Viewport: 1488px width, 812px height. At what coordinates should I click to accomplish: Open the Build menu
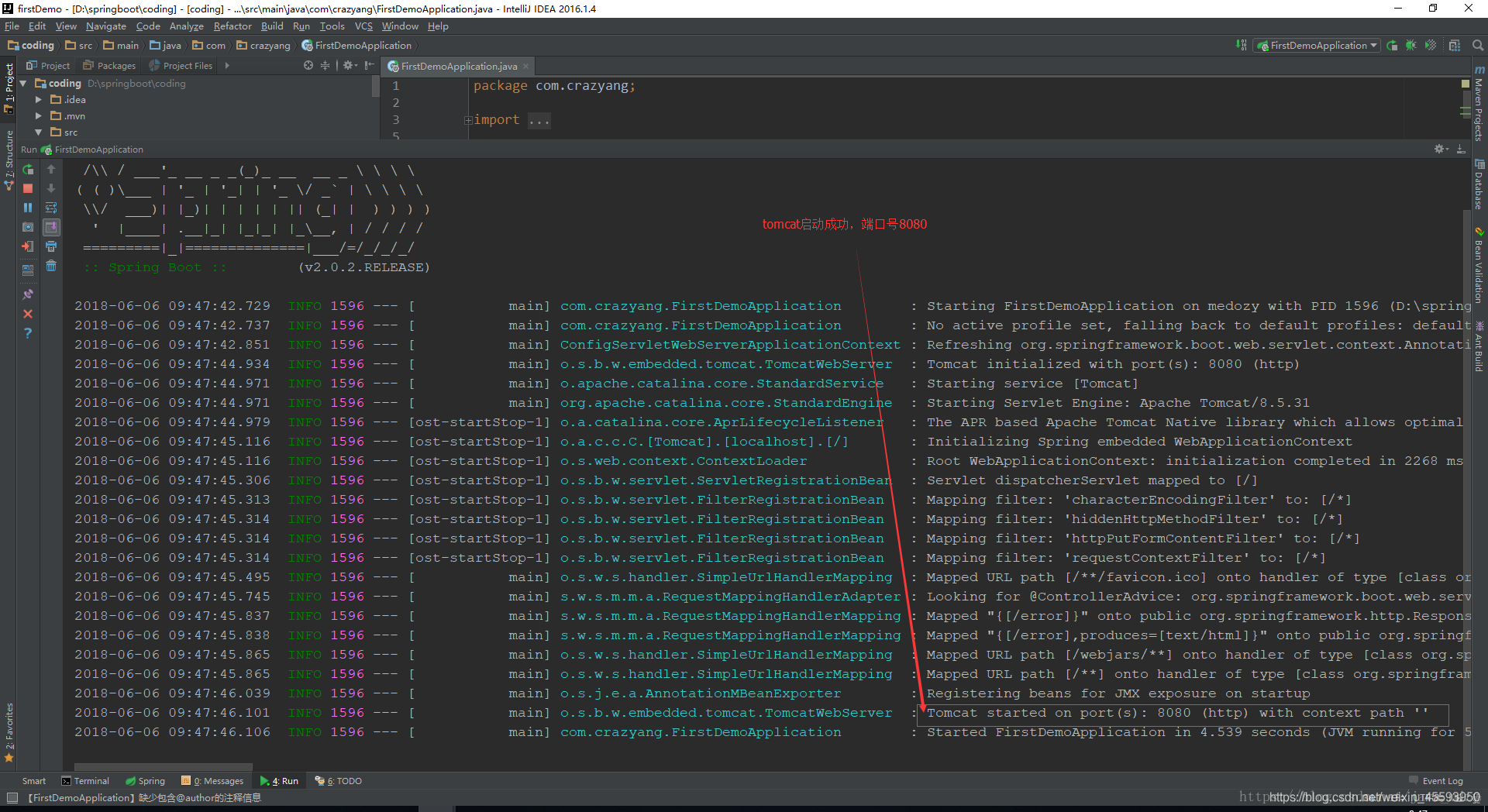pyautogui.click(x=272, y=26)
